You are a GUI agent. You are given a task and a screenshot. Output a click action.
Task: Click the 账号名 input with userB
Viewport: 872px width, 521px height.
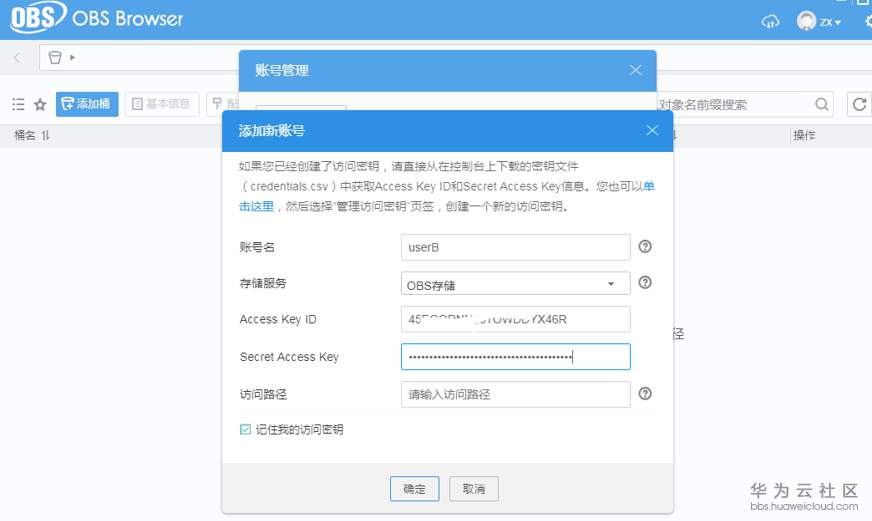516,247
